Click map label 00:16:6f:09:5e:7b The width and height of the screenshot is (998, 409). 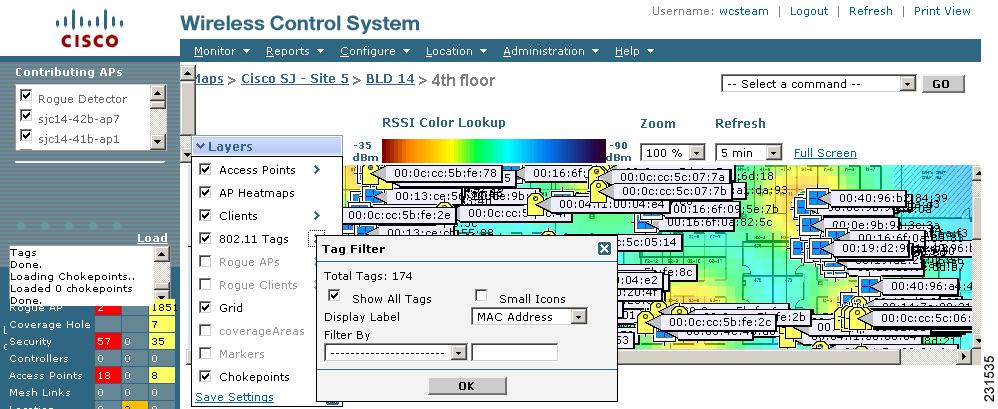(726, 209)
